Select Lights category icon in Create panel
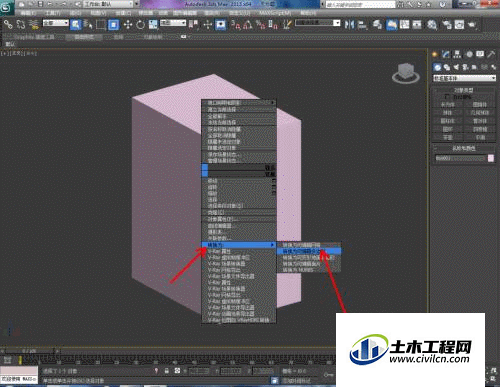Screen dimensions: 500x387 456,67
